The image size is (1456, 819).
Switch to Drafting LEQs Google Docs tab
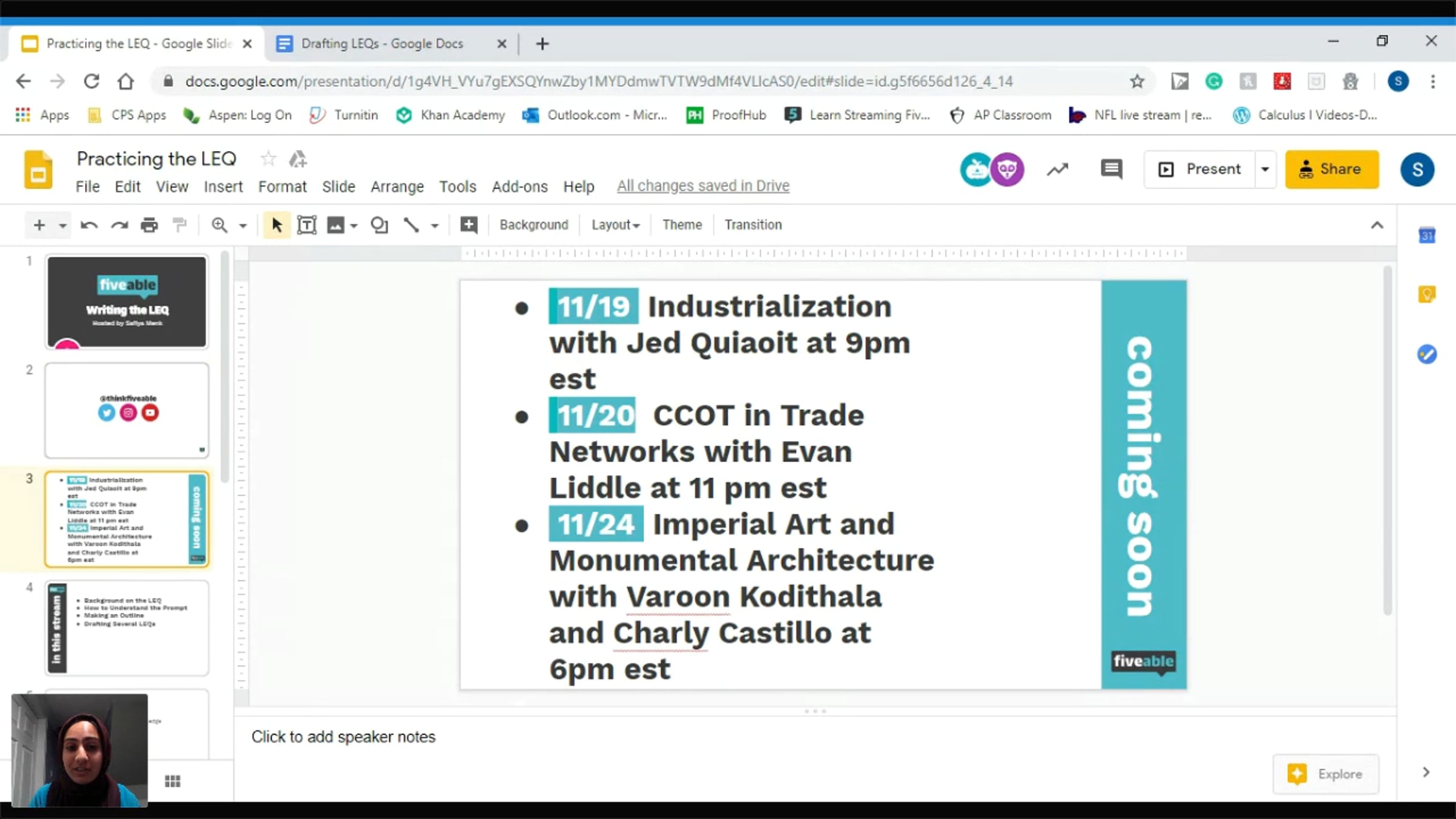(382, 44)
